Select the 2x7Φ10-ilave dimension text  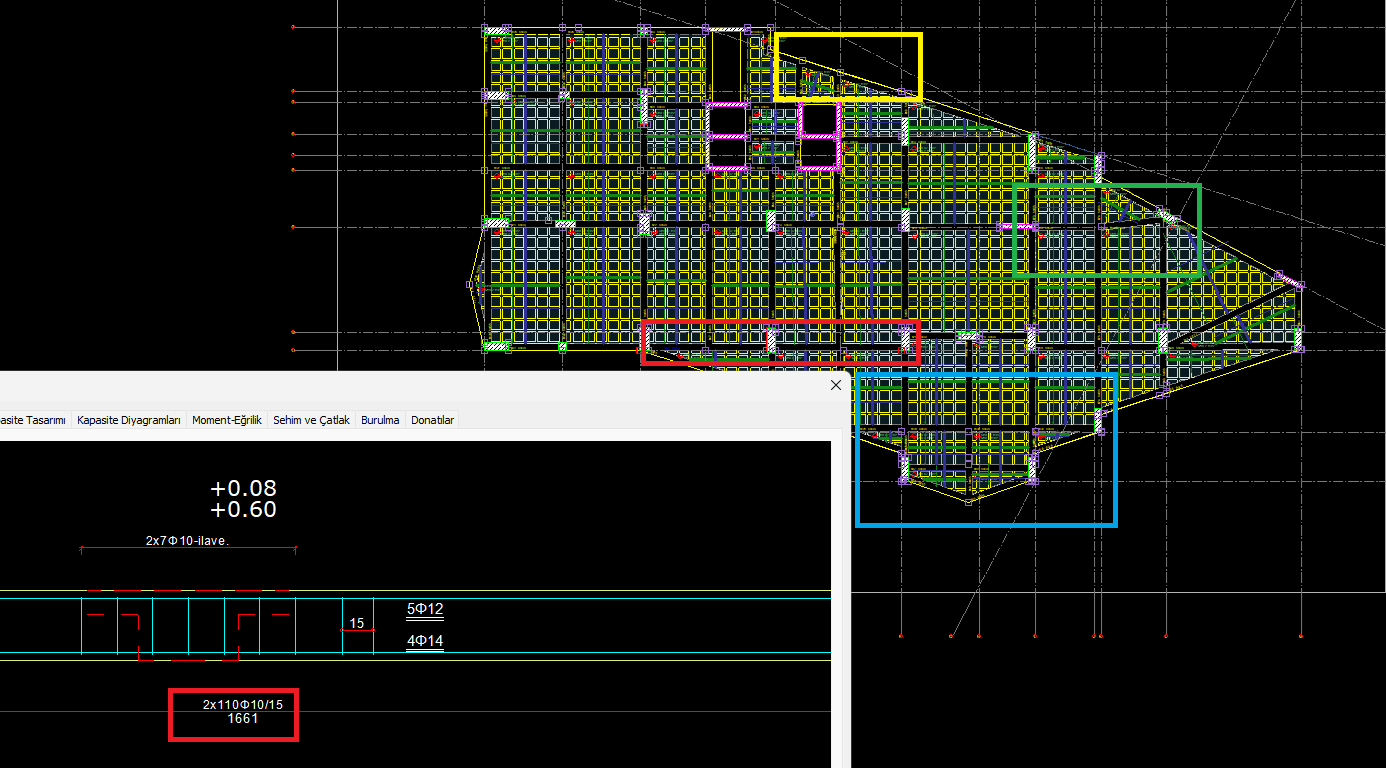(188, 541)
